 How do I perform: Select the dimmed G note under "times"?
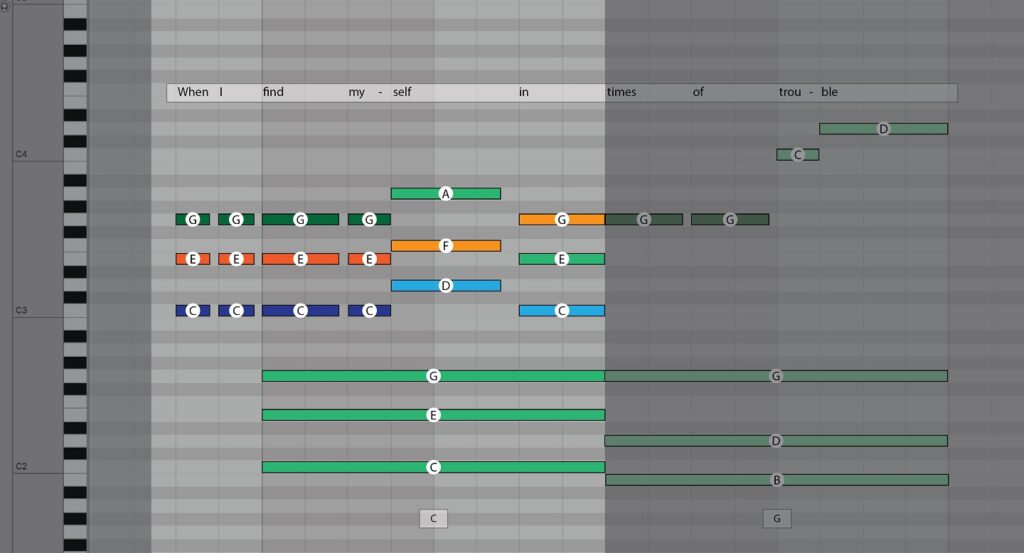coord(644,219)
